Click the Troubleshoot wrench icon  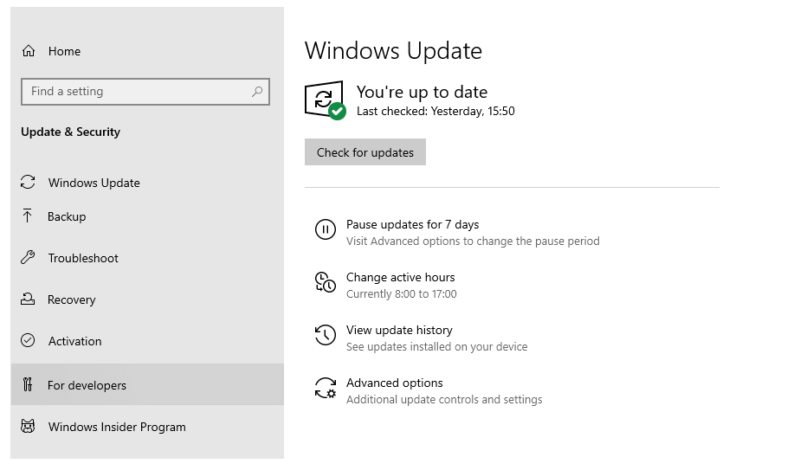(28, 257)
